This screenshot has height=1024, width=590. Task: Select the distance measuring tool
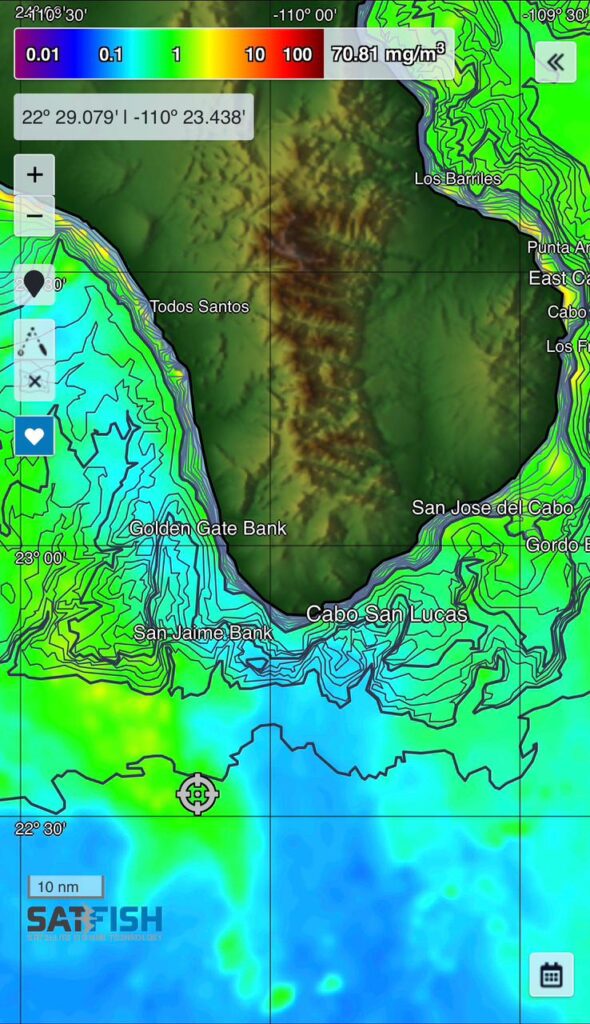point(34,340)
